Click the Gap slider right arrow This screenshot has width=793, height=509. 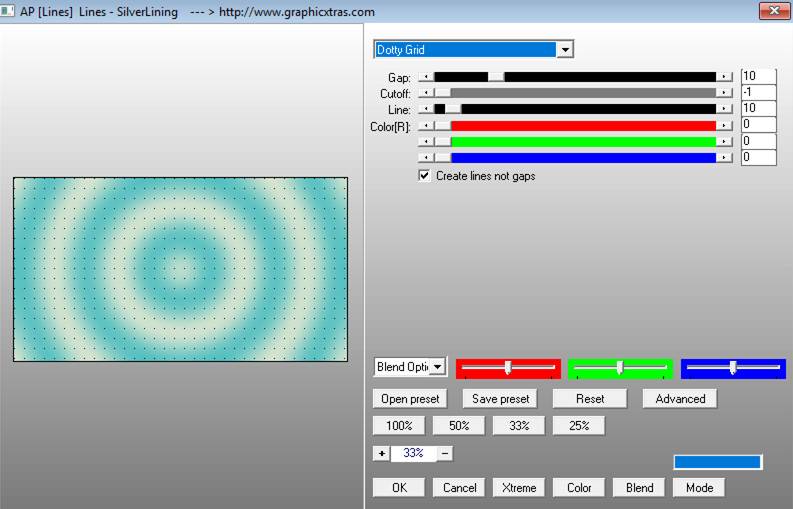pyautogui.click(x=724, y=77)
